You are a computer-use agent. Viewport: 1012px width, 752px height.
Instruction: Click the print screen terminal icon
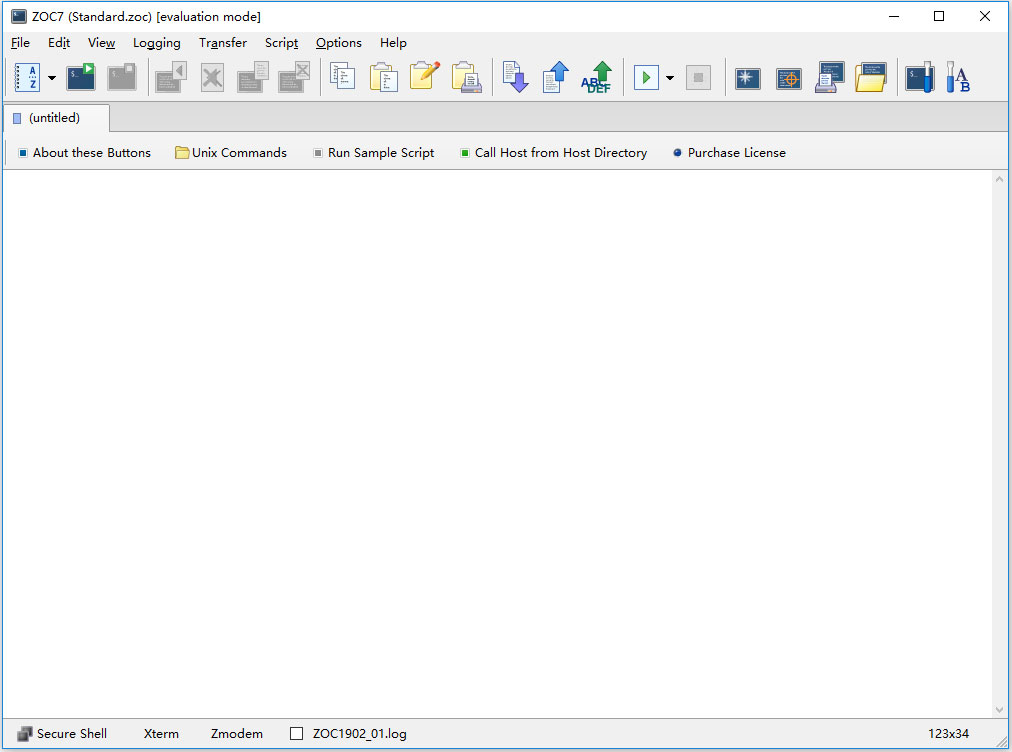pos(830,77)
